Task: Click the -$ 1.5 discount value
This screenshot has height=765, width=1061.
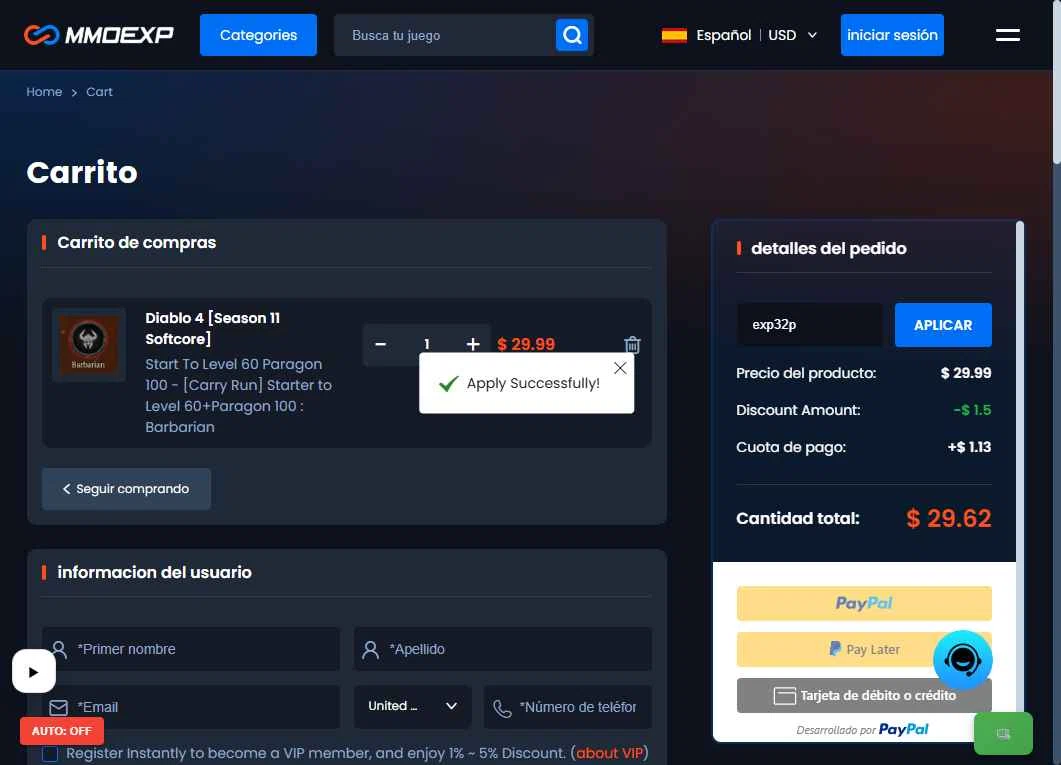Action: point(972,410)
